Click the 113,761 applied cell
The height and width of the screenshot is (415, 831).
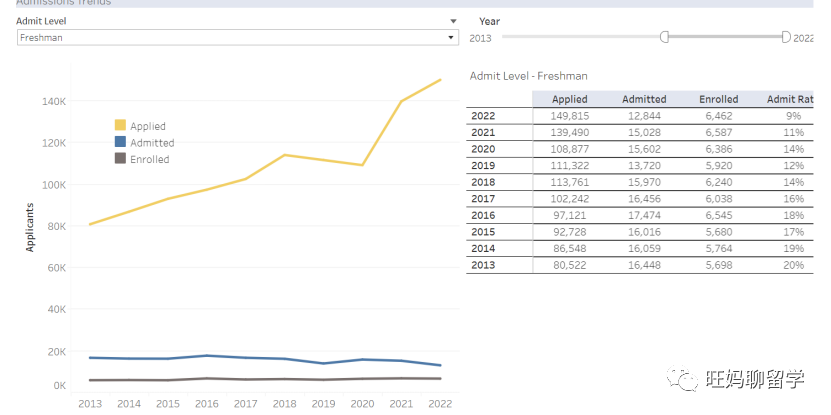pos(570,182)
